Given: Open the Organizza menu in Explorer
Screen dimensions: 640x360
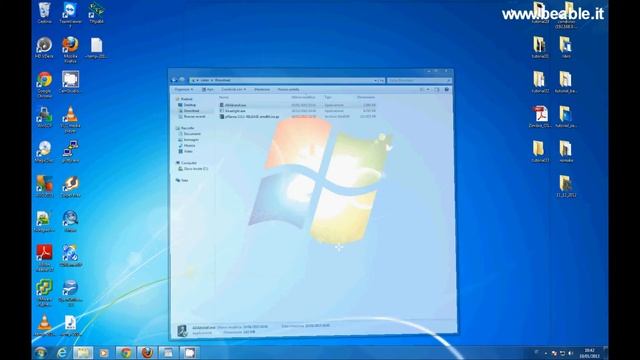Looking at the screenshot, I should 184,89.
